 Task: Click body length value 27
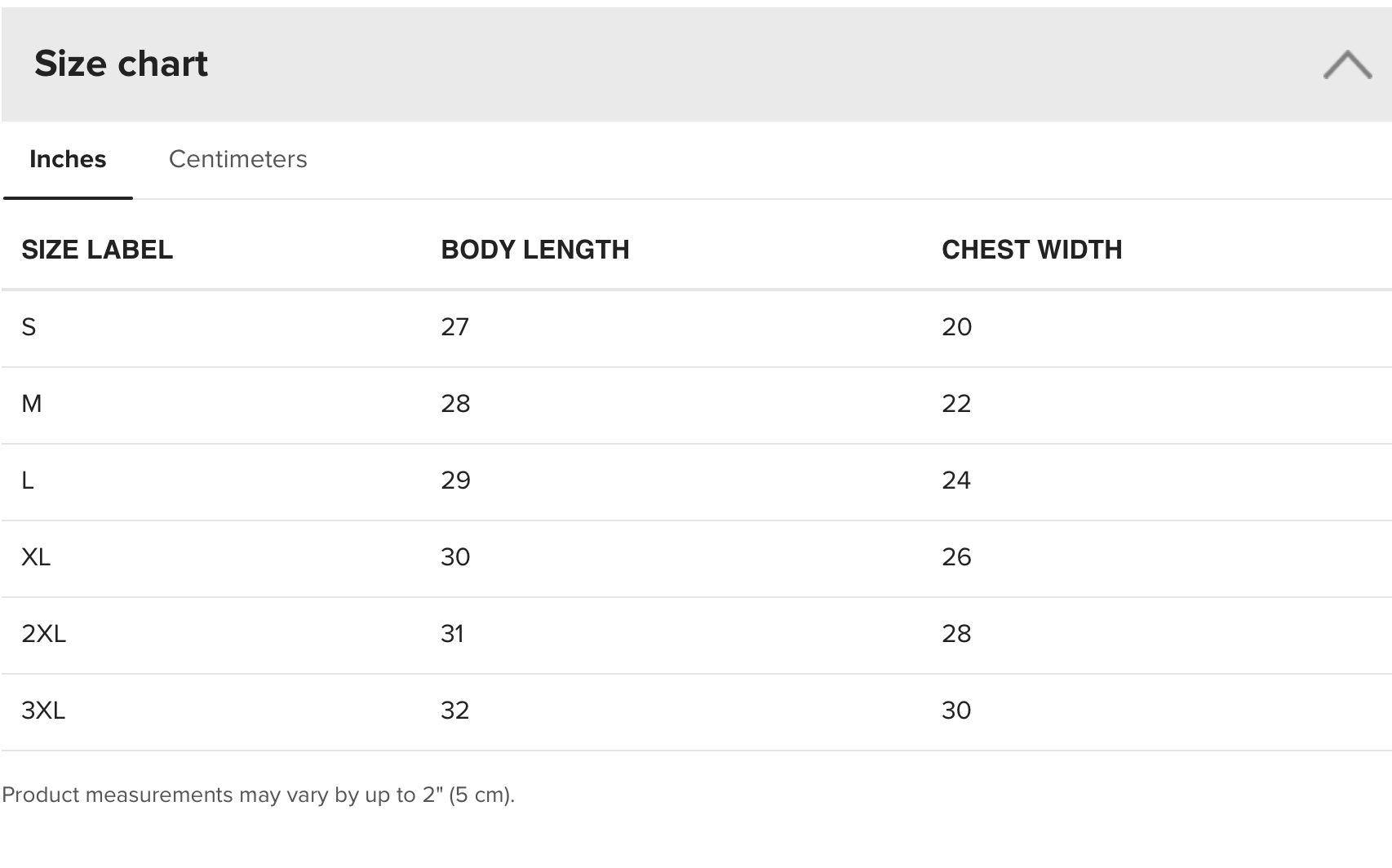pos(455,327)
